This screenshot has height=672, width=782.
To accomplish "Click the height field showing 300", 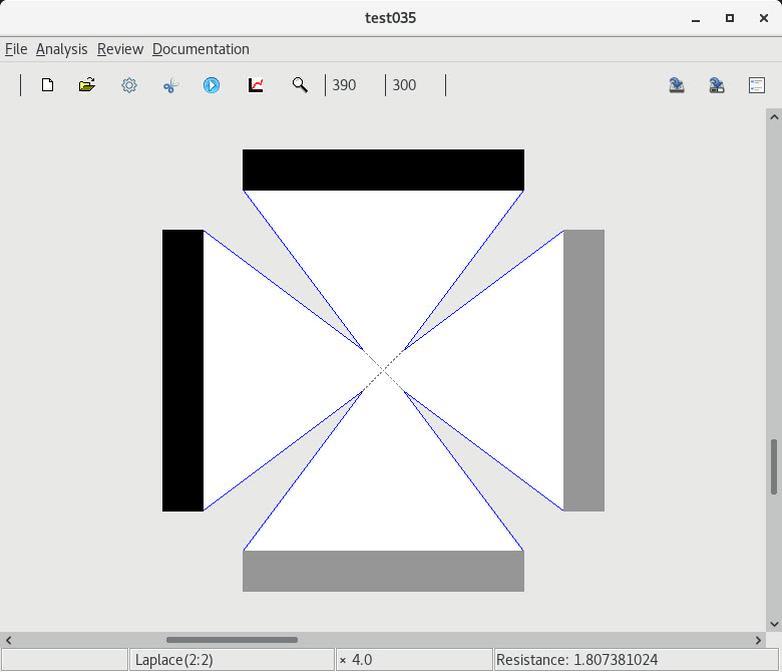I will [412, 85].
